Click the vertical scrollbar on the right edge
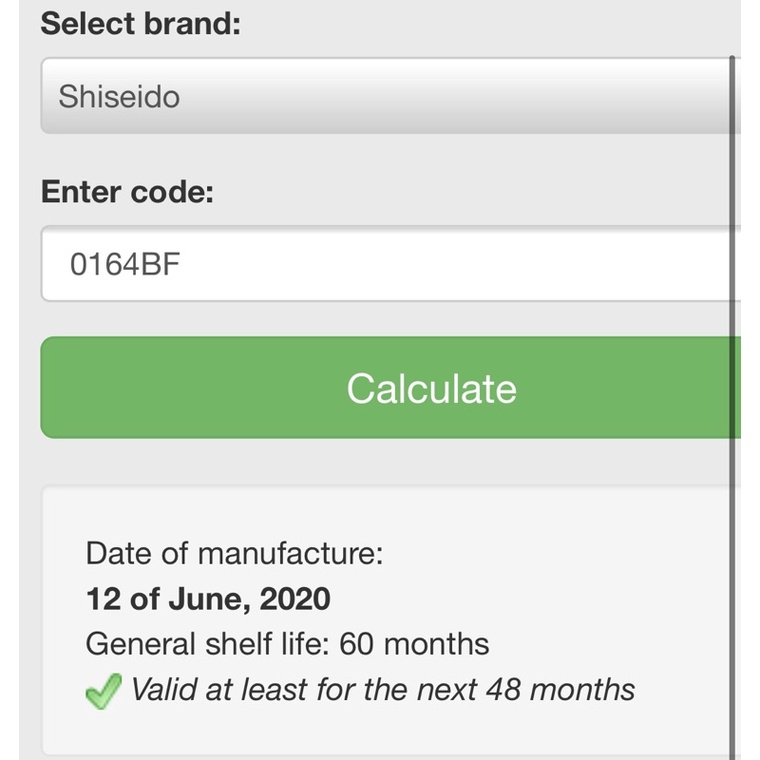 tap(732, 407)
